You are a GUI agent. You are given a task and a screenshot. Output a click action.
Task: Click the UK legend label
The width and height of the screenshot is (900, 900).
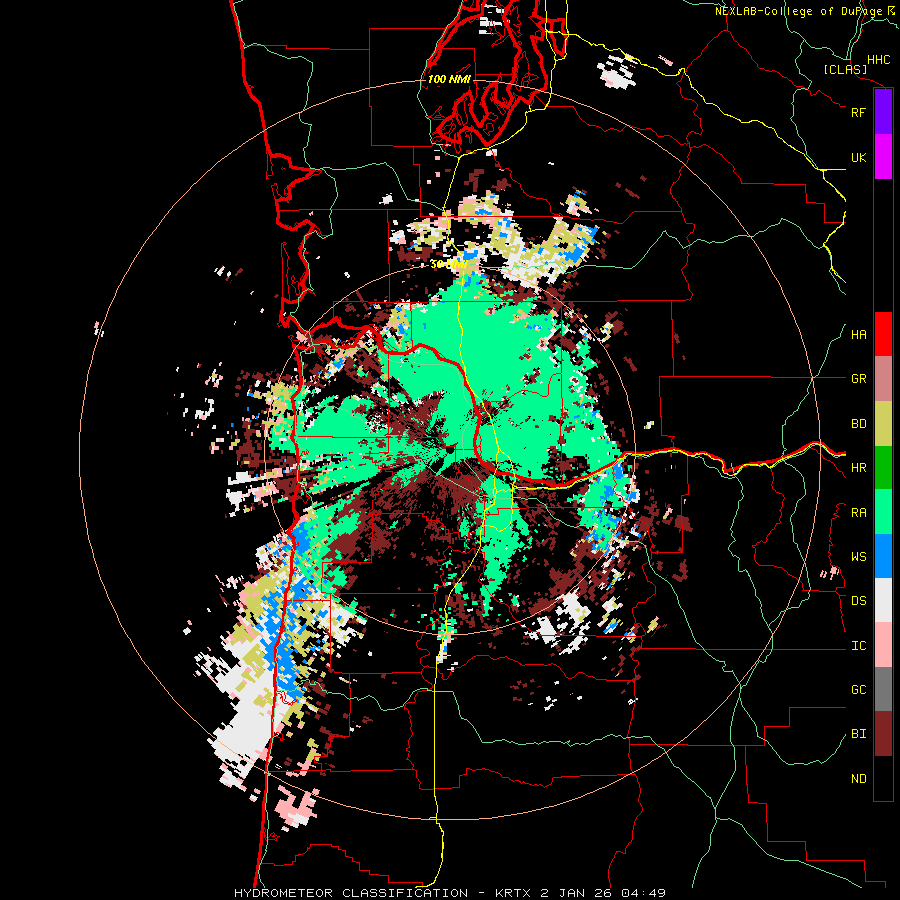pos(859,157)
